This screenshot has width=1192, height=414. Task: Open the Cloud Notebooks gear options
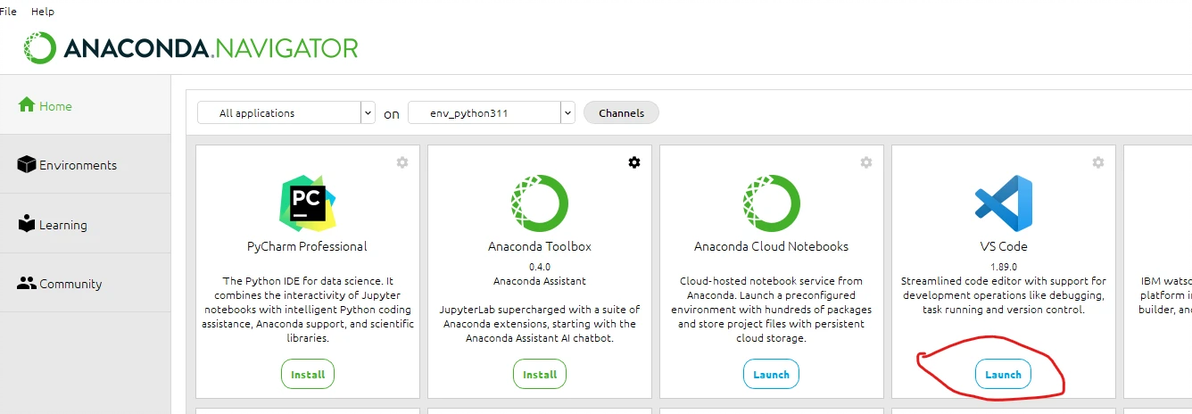pos(866,162)
